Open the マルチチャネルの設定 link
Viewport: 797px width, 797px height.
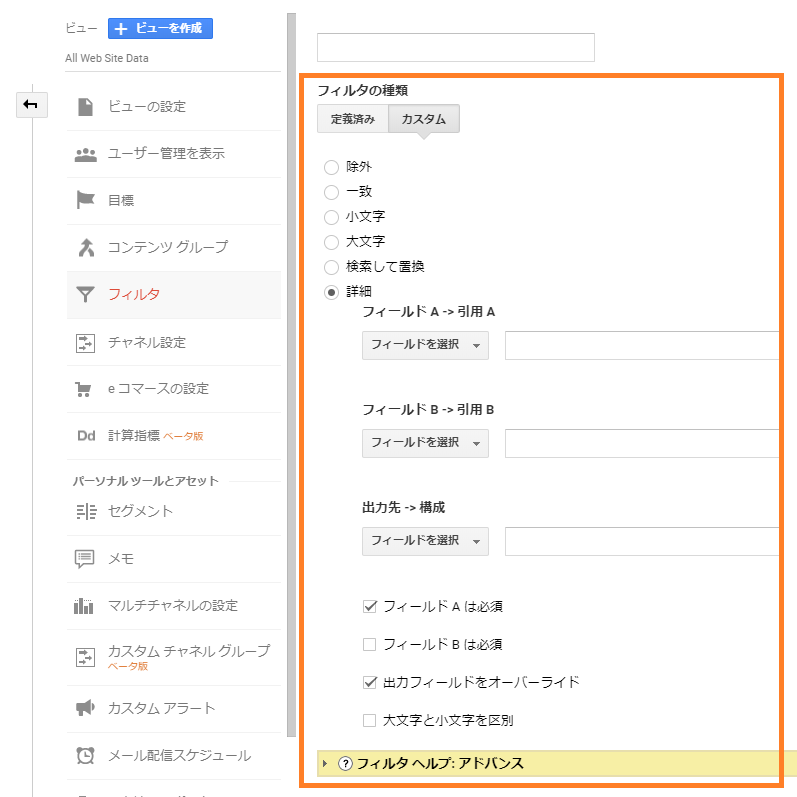pos(172,605)
